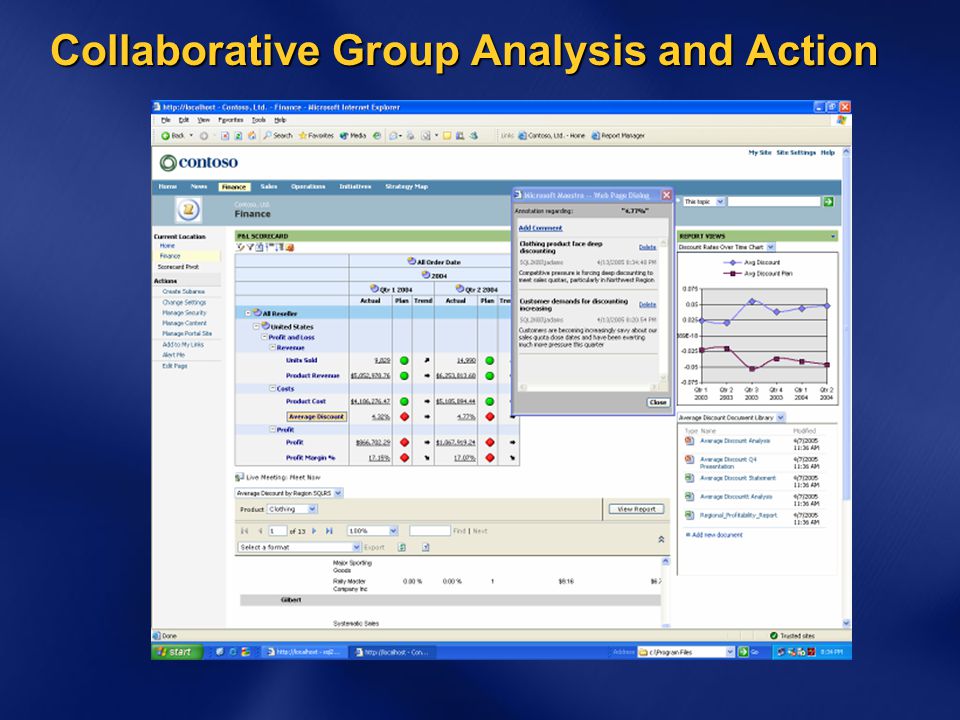Open History icon in IE toolbar
The width and height of the screenshot is (960, 720).
(x=377, y=136)
